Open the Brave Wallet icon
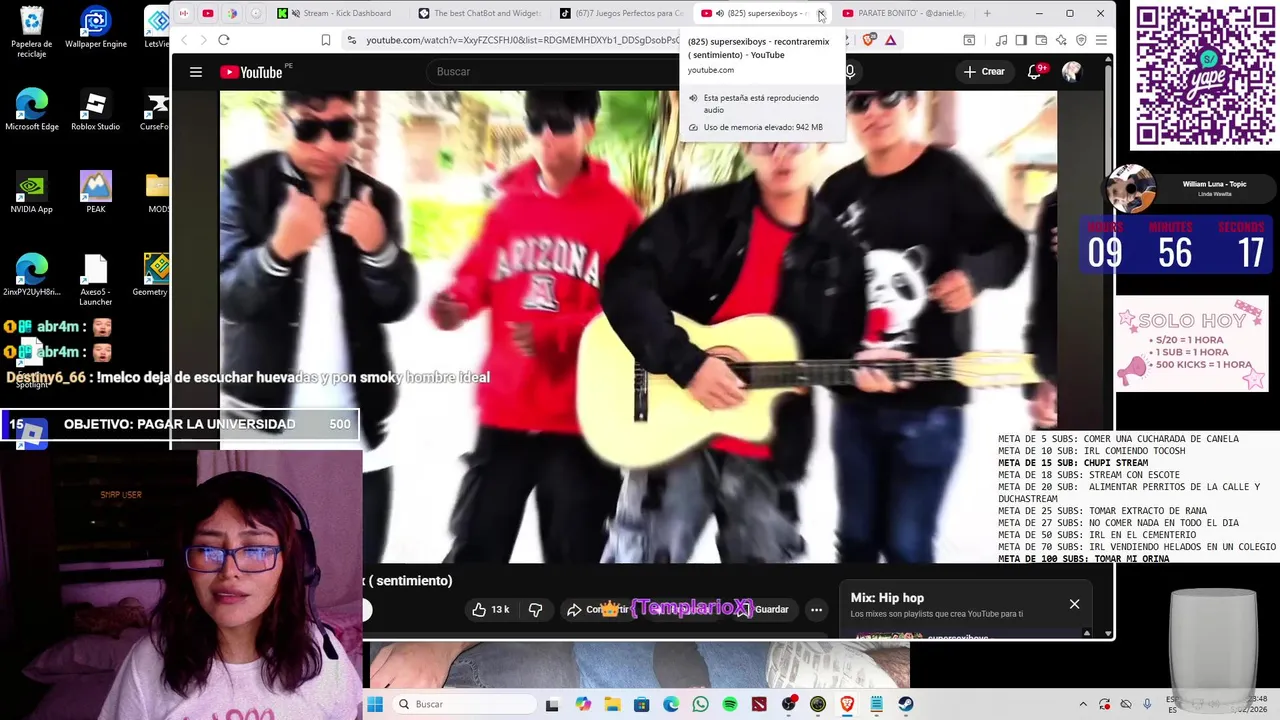This screenshot has width=1280, height=720. pos(1041,40)
